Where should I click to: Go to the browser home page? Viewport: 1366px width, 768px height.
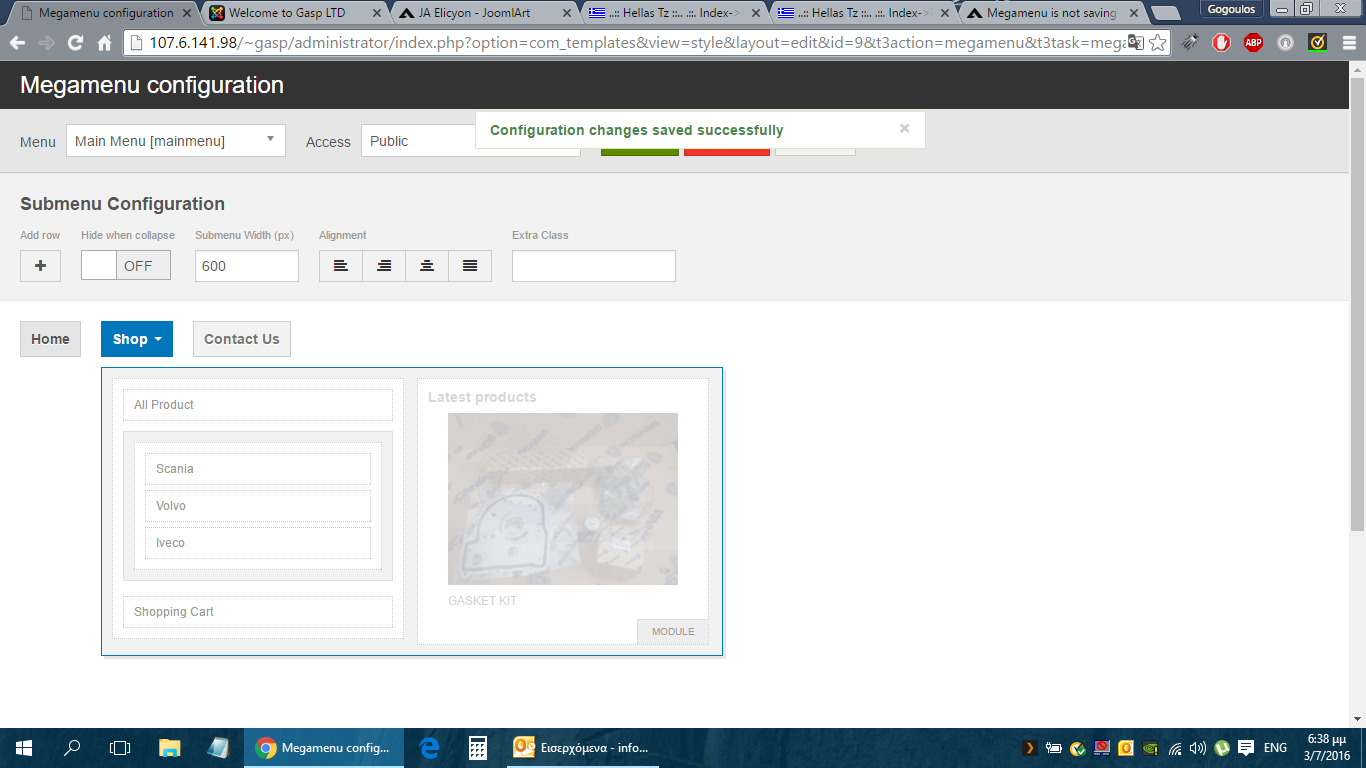point(104,43)
